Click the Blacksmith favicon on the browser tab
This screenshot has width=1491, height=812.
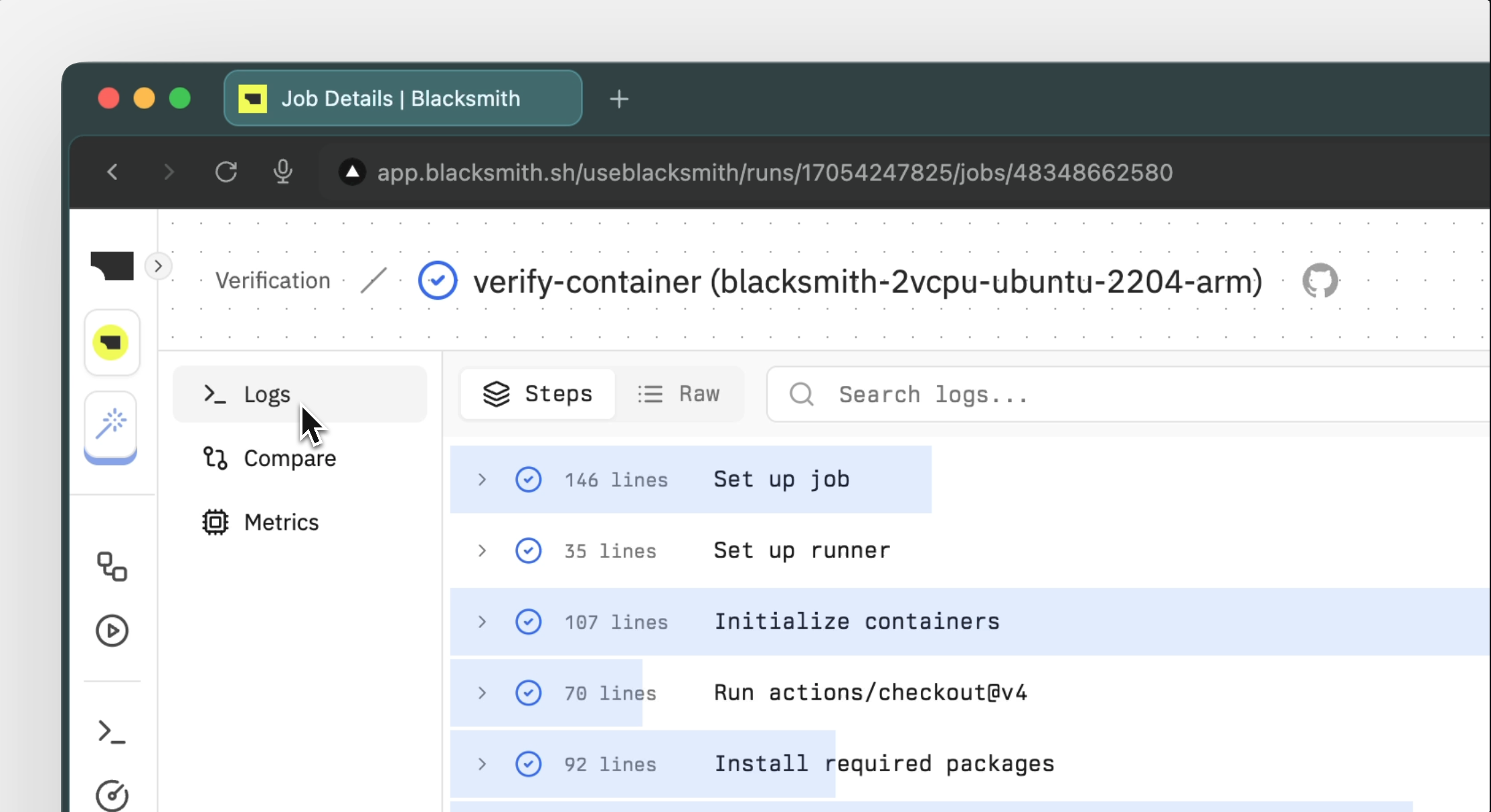pos(252,98)
